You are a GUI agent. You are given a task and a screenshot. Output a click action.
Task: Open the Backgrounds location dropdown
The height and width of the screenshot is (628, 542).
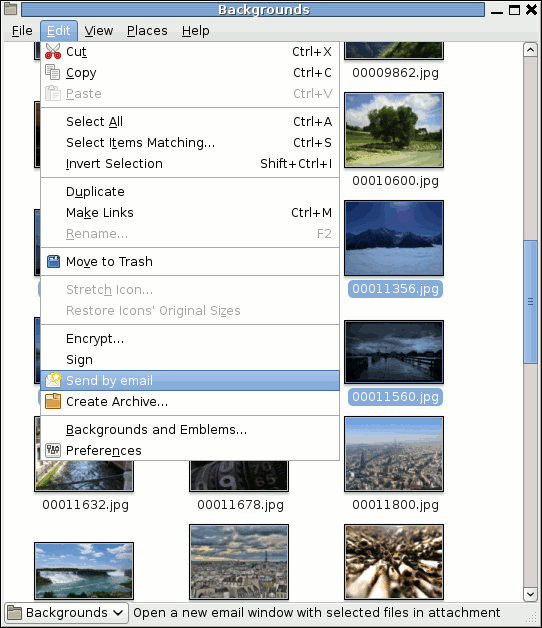point(66,612)
